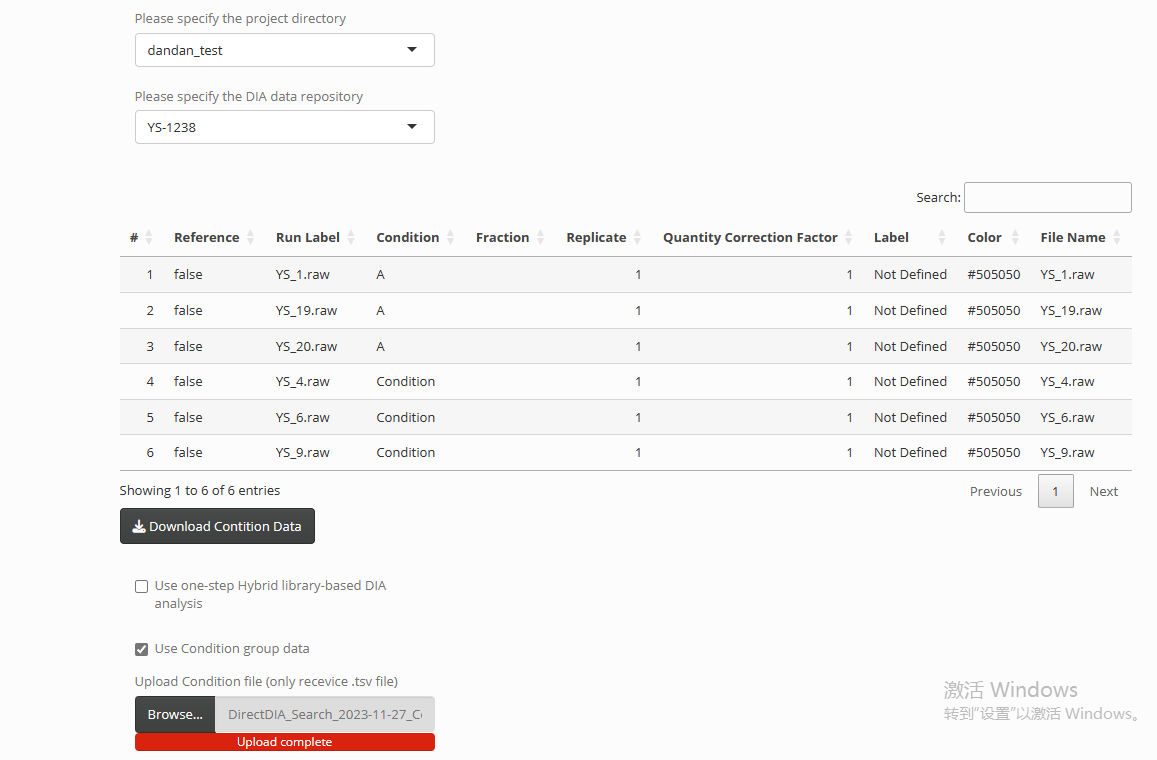Sort by File Name column icon
The height and width of the screenshot is (760, 1157).
tap(1117, 238)
